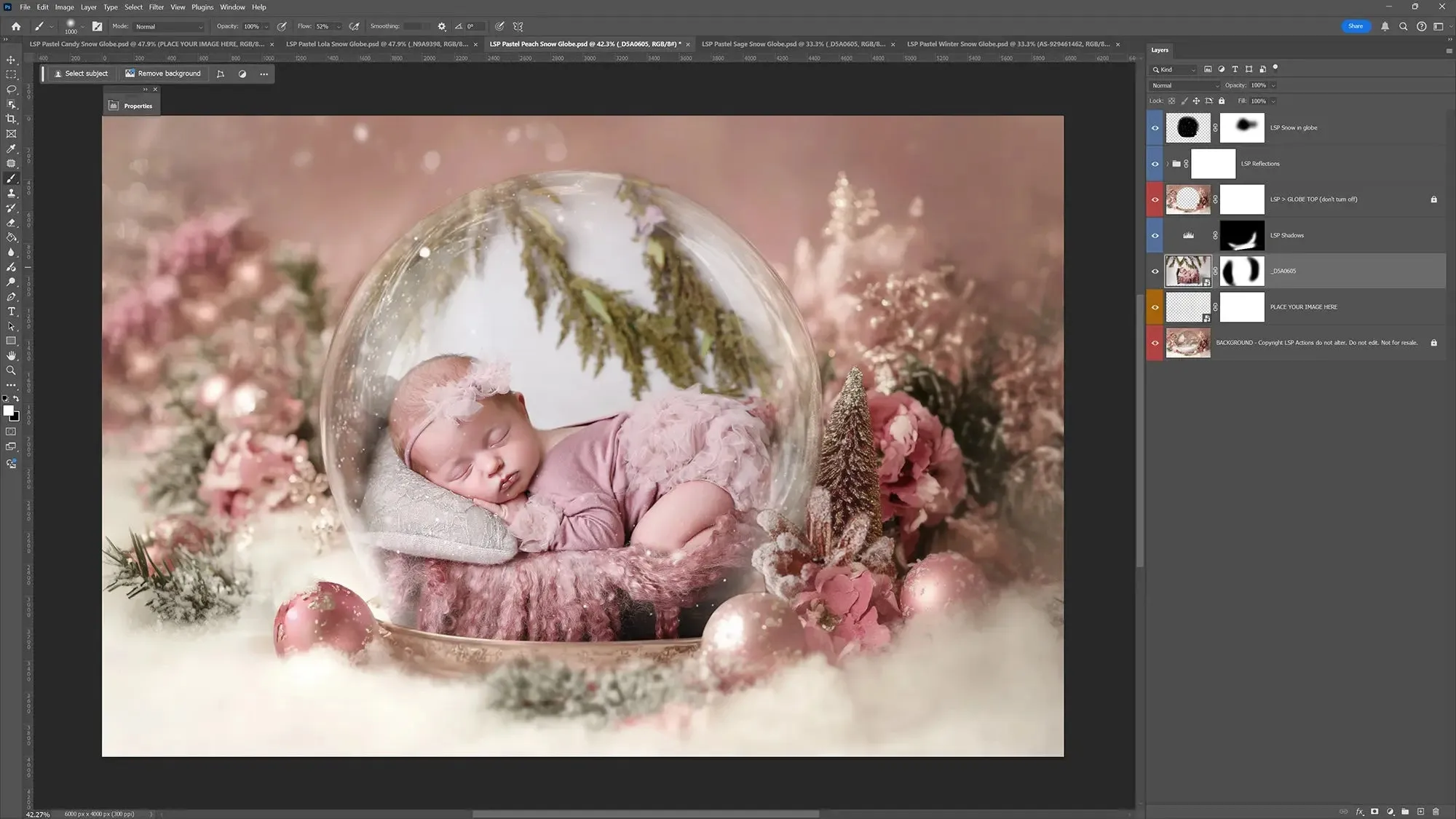Select the Clone Stamp tool

[x=11, y=193]
